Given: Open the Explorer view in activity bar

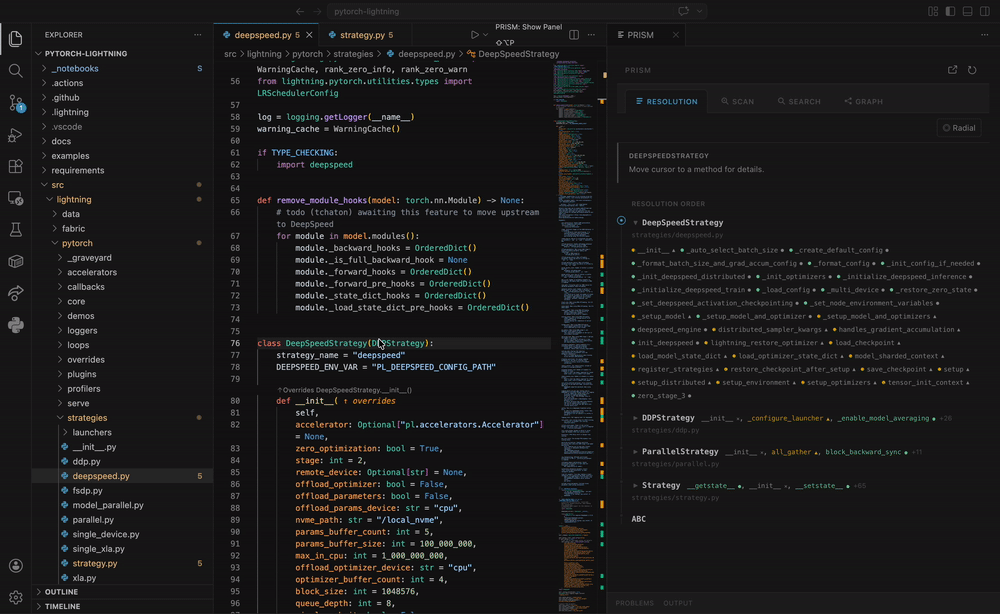Looking at the screenshot, I should [15, 39].
